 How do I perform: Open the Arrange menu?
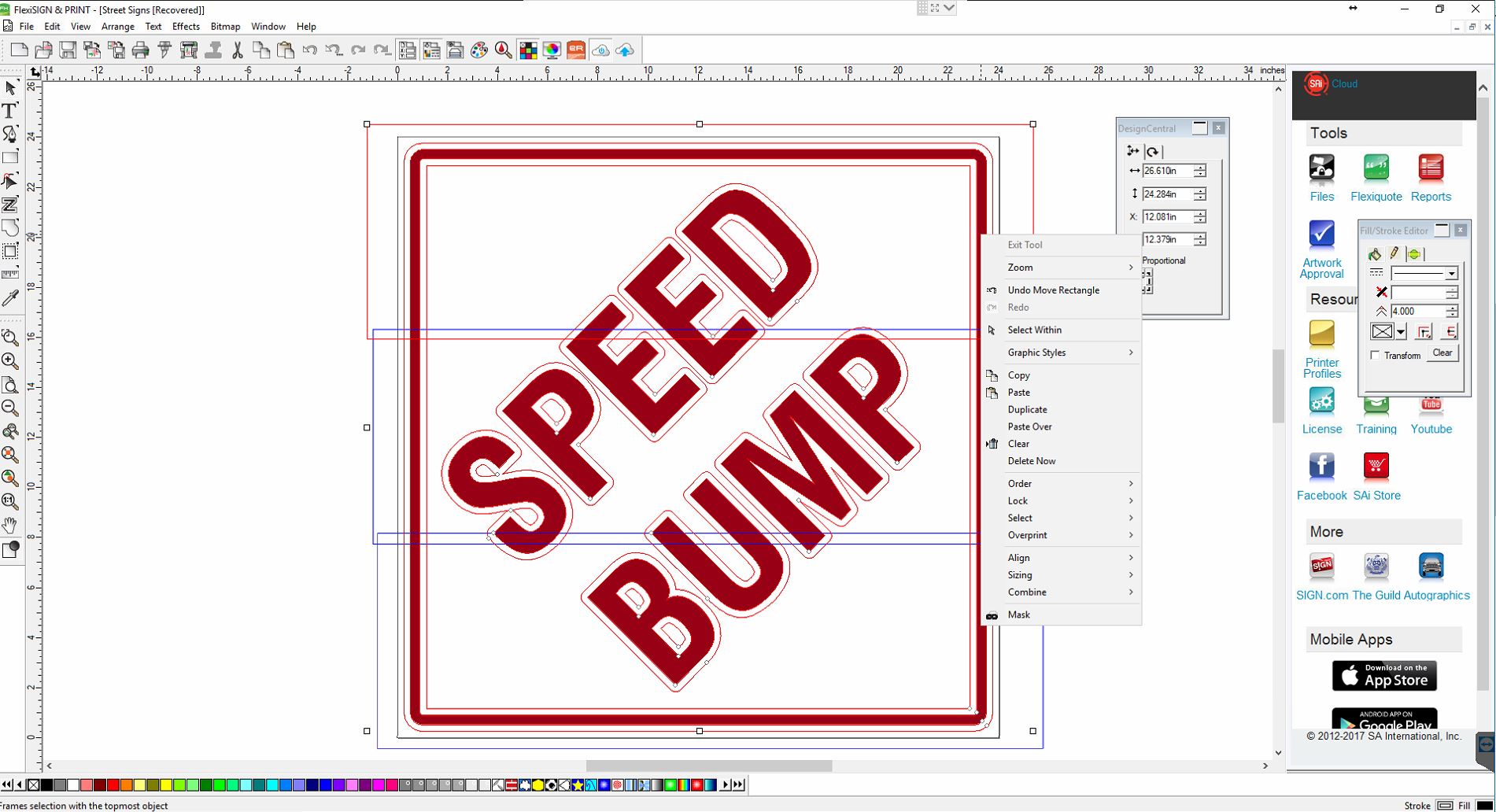pos(118,27)
